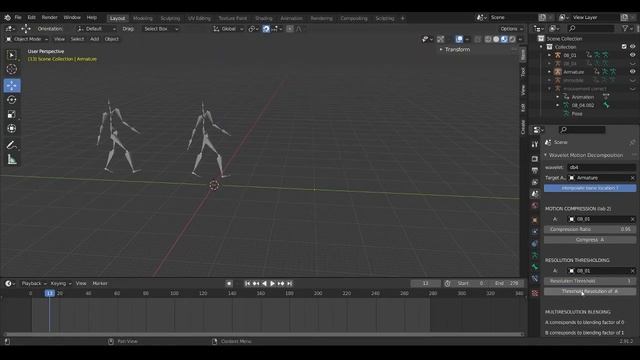Activate the Rotate tool

(x=12, y=100)
